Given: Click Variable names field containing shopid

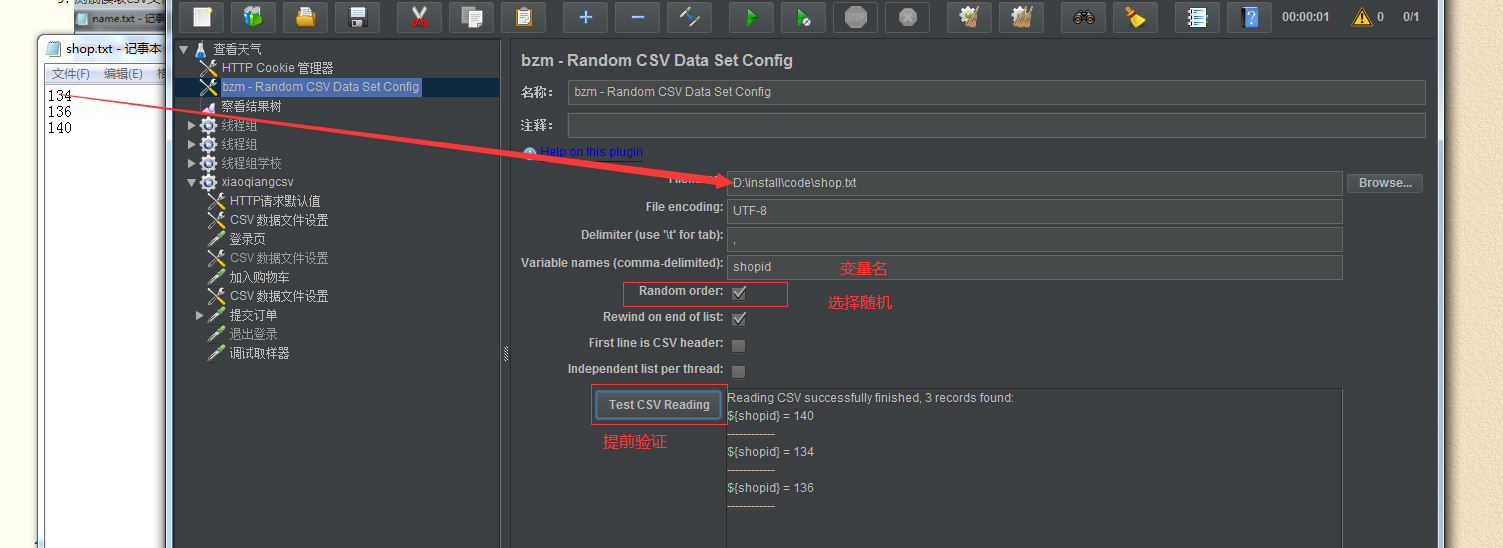Looking at the screenshot, I should (x=1034, y=267).
